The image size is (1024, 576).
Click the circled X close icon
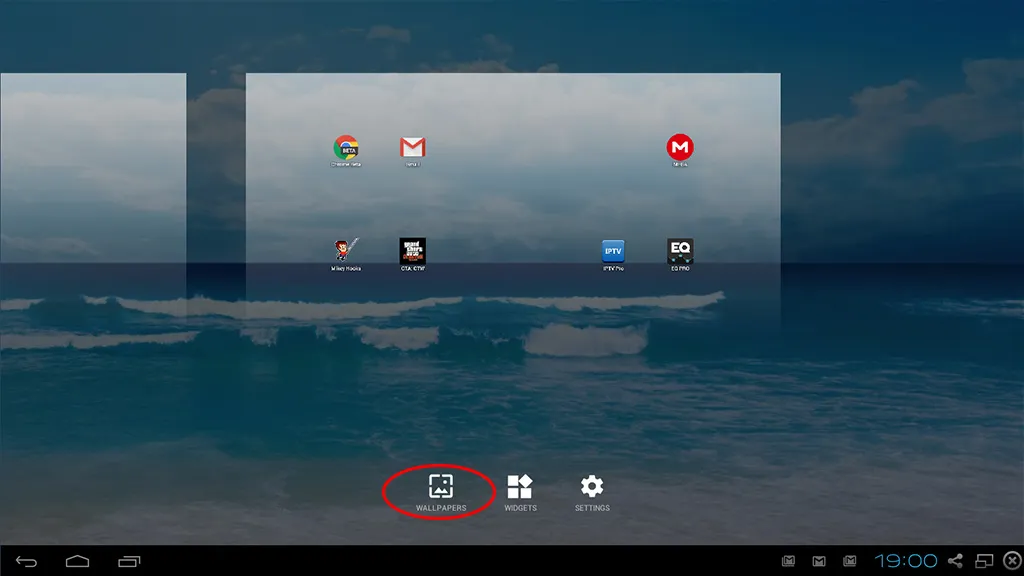pos(1013,560)
